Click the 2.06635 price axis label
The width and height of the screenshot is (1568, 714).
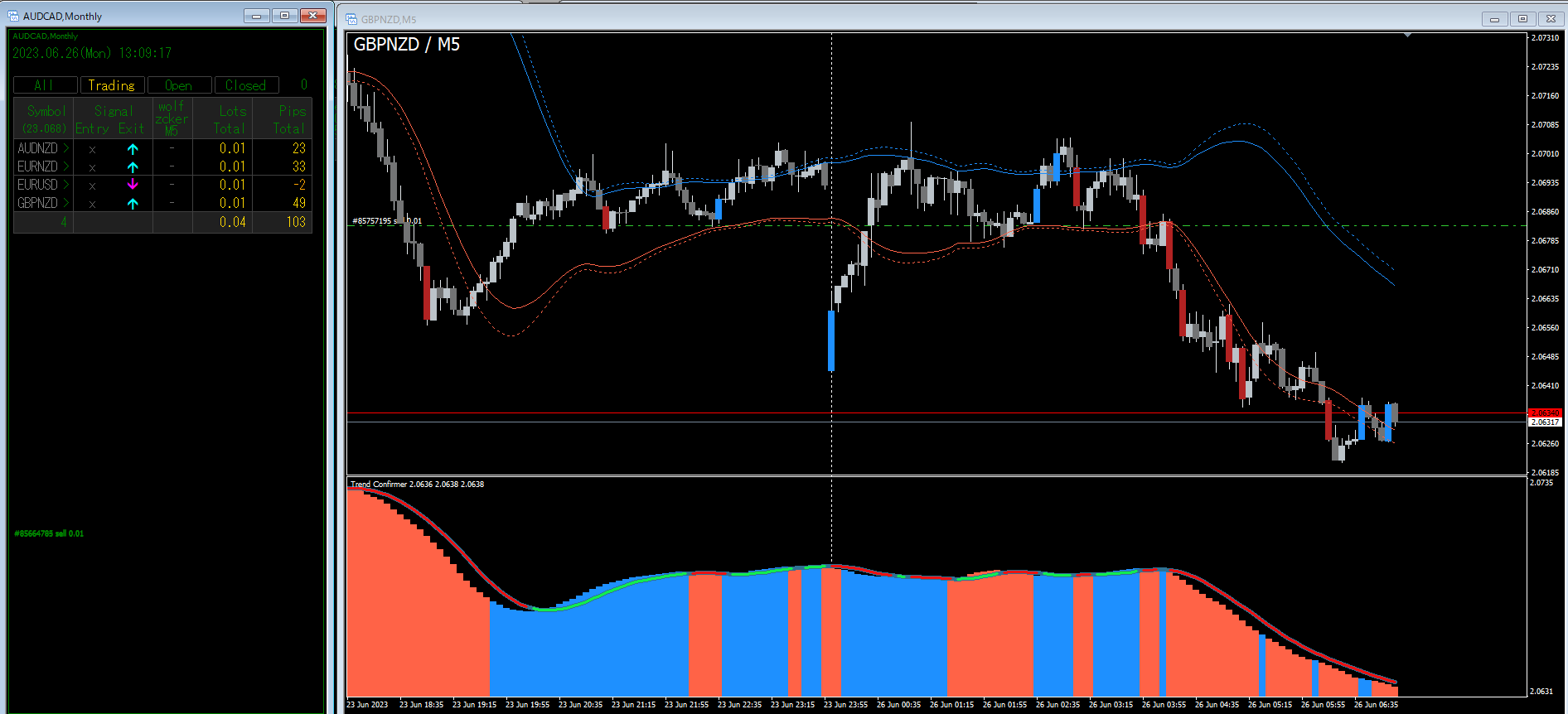(x=1545, y=299)
